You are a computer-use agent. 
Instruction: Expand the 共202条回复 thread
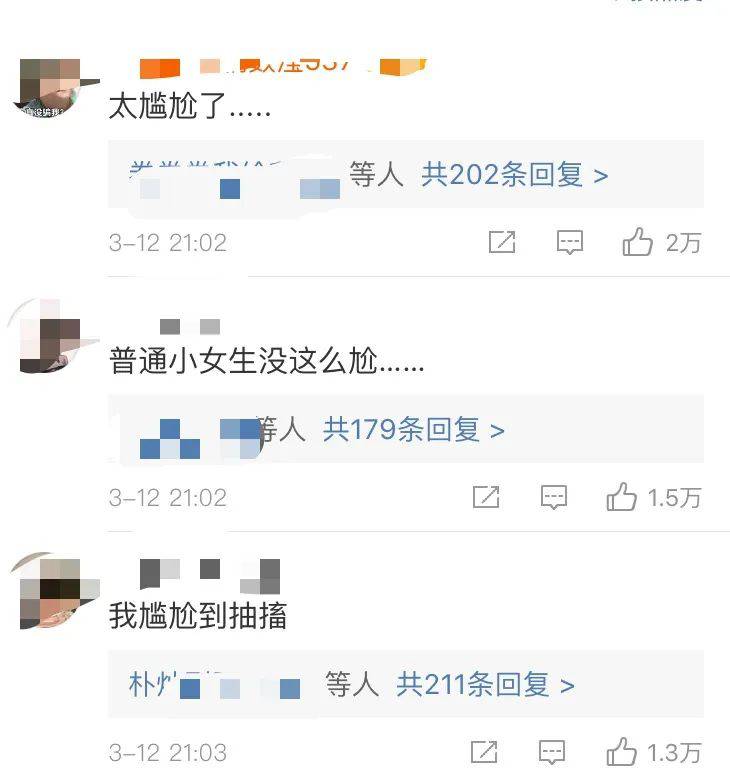pos(515,175)
